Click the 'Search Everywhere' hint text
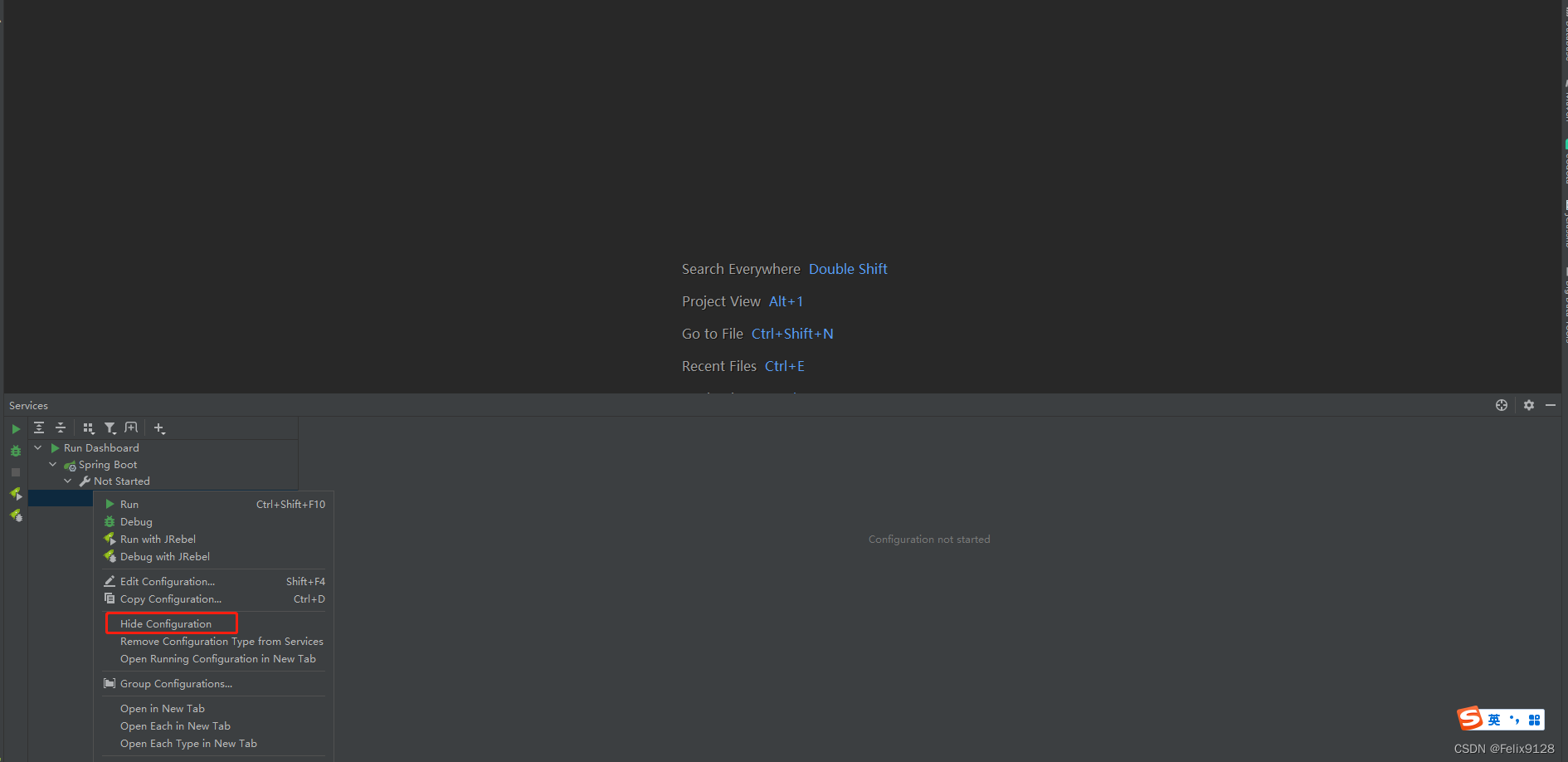Viewport: 1568px width, 762px height. [x=741, y=269]
